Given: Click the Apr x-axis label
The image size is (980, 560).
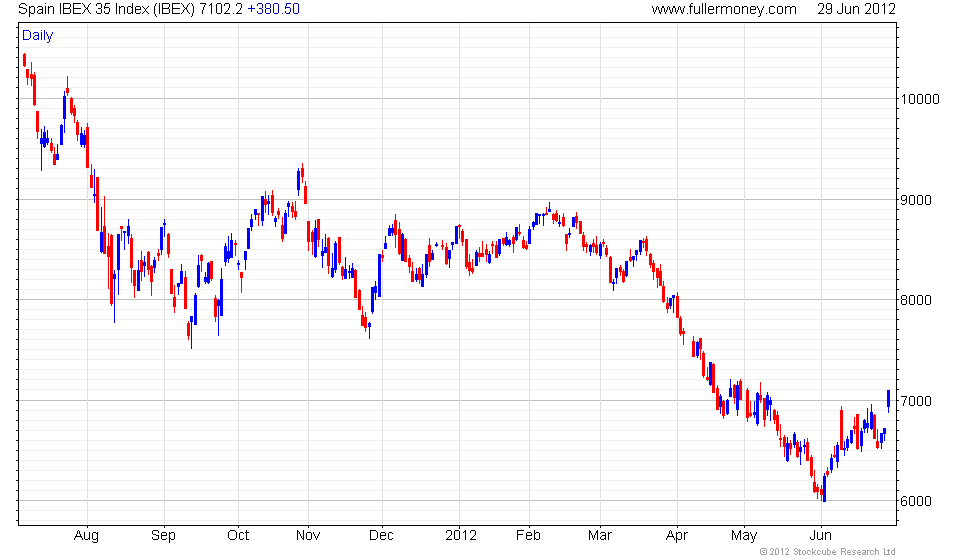Looking at the screenshot, I should pos(677,536).
